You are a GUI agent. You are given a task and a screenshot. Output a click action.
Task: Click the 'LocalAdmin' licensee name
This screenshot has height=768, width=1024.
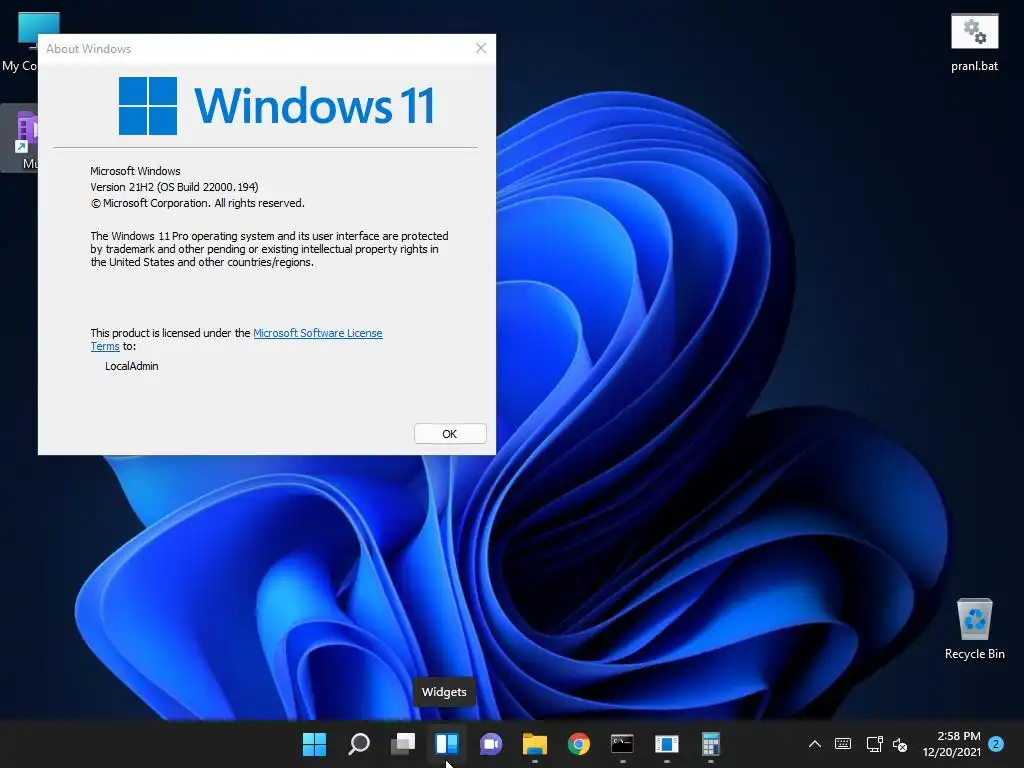[132, 366]
